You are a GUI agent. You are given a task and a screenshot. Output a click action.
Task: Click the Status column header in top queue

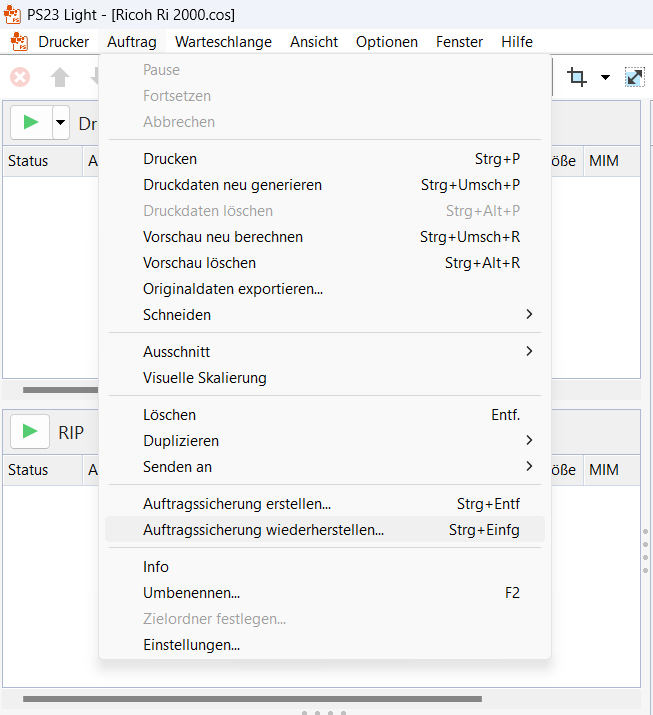pos(28,161)
